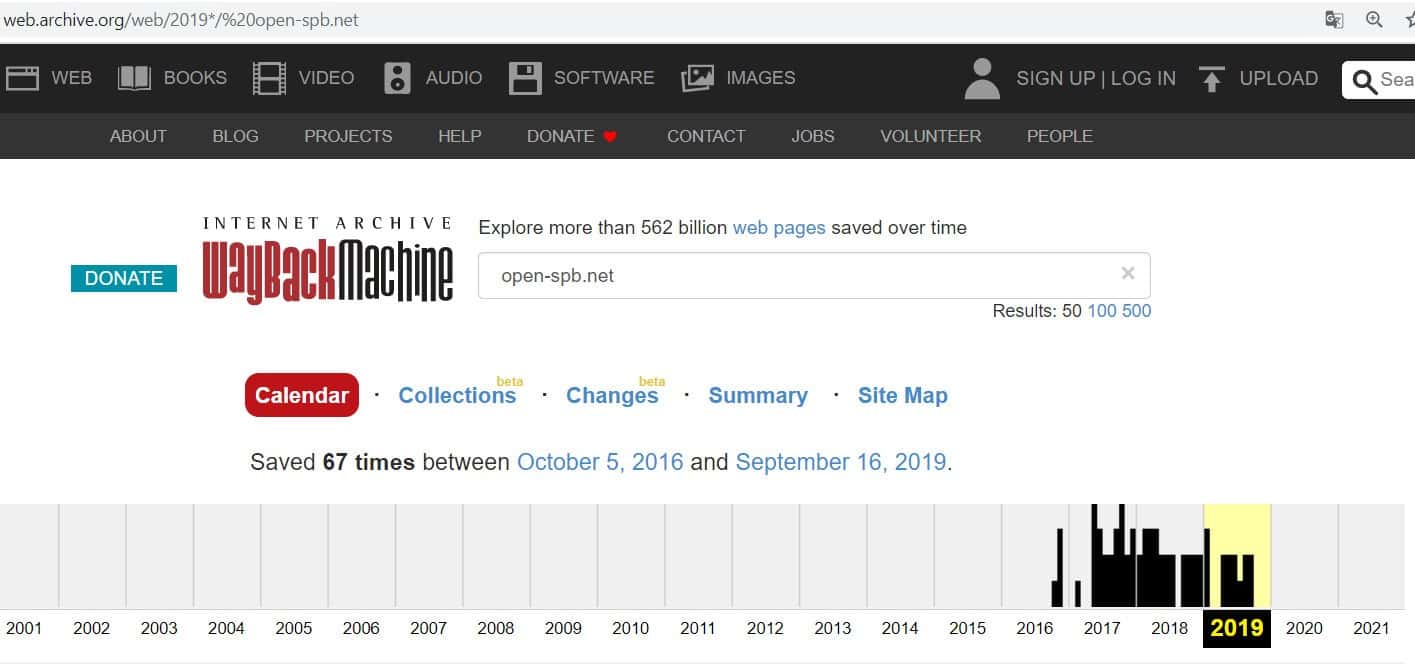Select year 2010 on the timeline
The height and width of the screenshot is (664, 1415).
pos(630,628)
